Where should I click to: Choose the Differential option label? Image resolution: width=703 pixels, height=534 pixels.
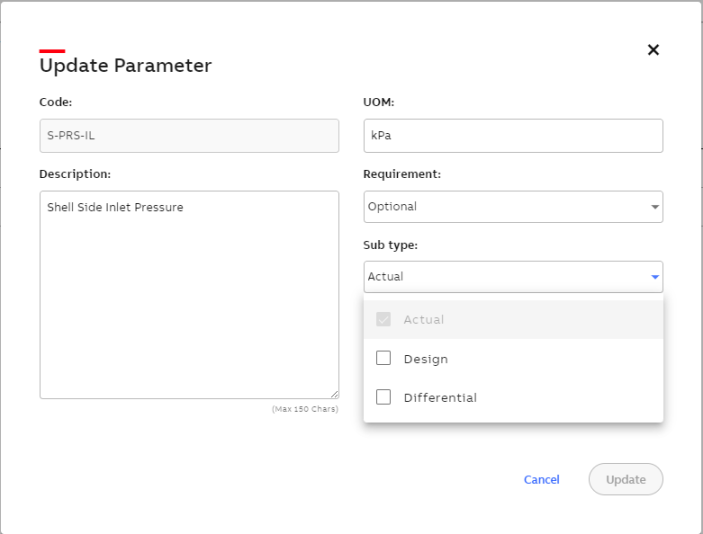tap(440, 398)
